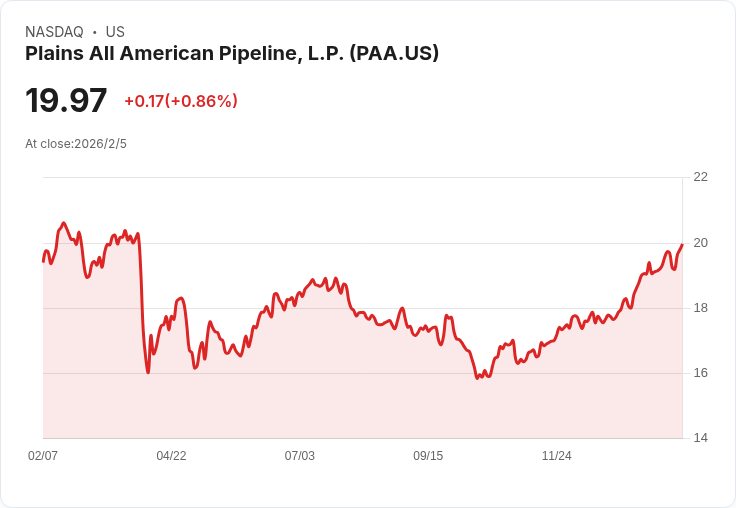Select the 04/22 date on the x-axis
The height and width of the screenshot is (508, 736).
pyautogui.click(x=171, y=456)
